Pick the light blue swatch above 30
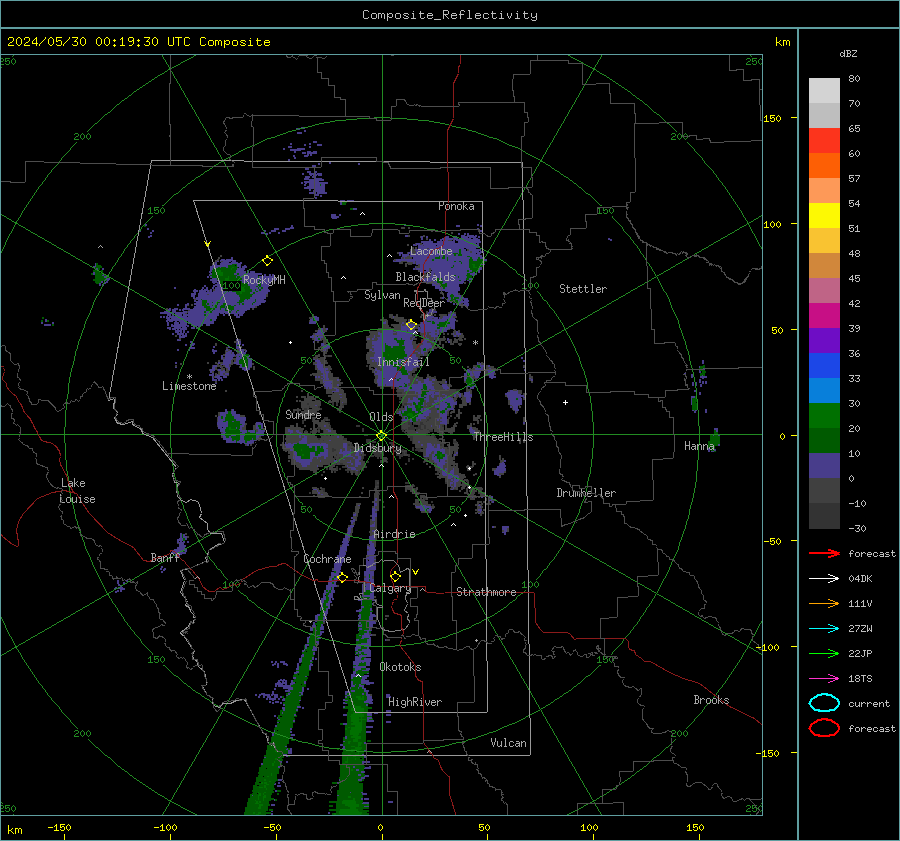 coord(824,390)
